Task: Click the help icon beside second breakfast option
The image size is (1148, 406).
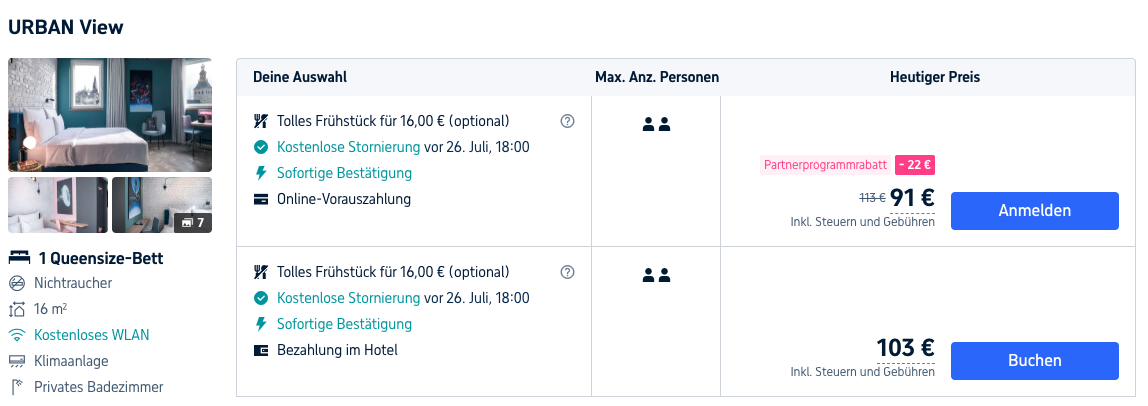Action: point(567,272)
